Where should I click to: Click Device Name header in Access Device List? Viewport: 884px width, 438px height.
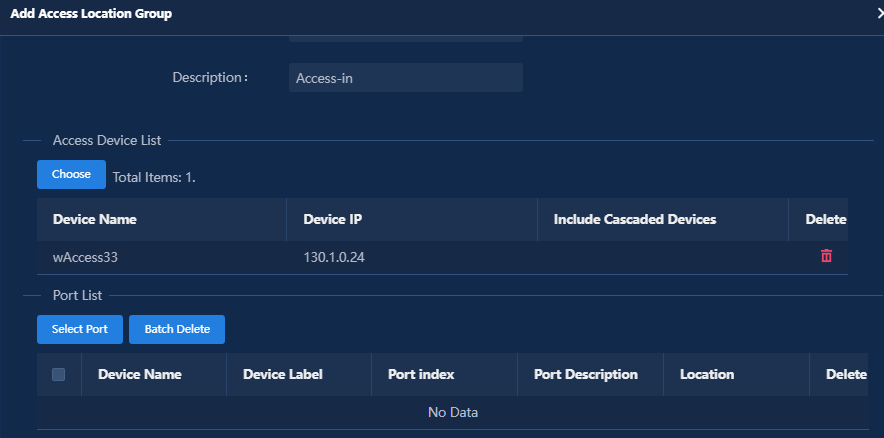point(95,219)
